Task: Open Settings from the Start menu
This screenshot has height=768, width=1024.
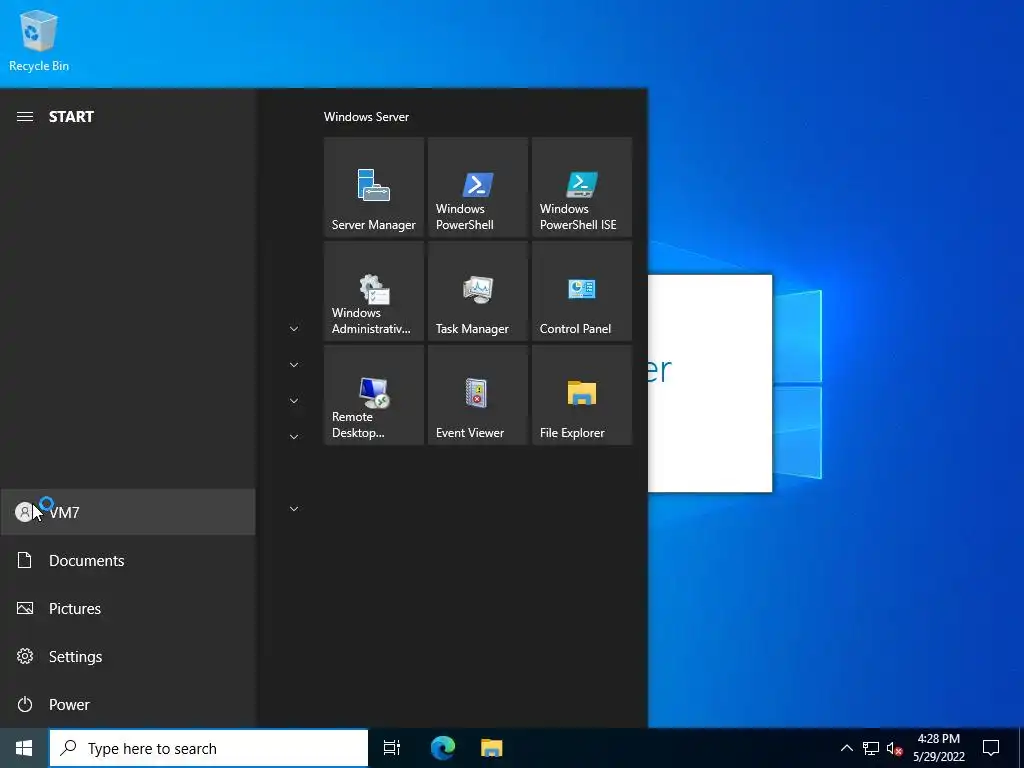Action: tap(128, 656)
